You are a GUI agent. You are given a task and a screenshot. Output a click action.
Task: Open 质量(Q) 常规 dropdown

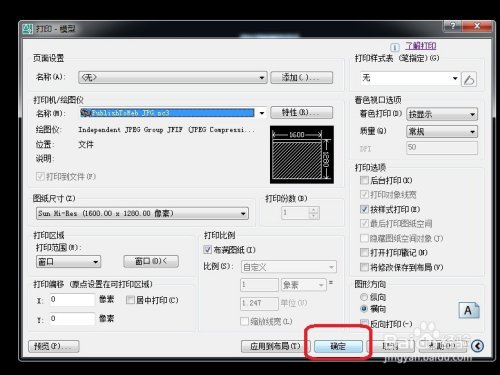pos(442,132)
